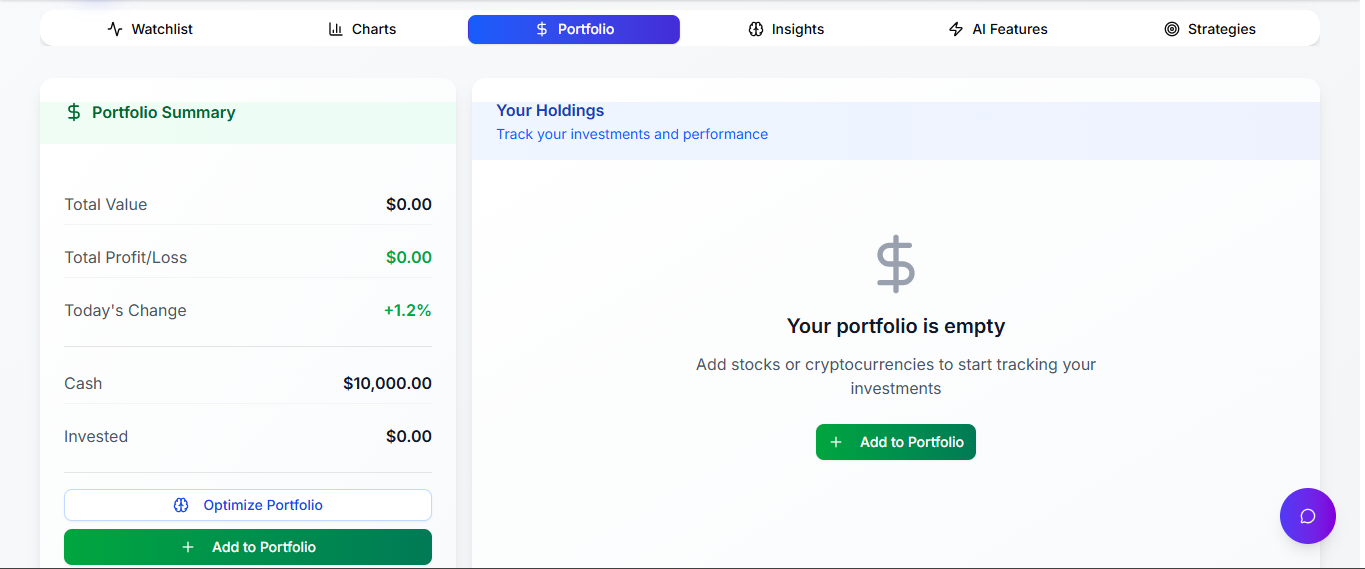Click plus icon in green sidebar button
The image size is (1365, 569).
[188, 547]
